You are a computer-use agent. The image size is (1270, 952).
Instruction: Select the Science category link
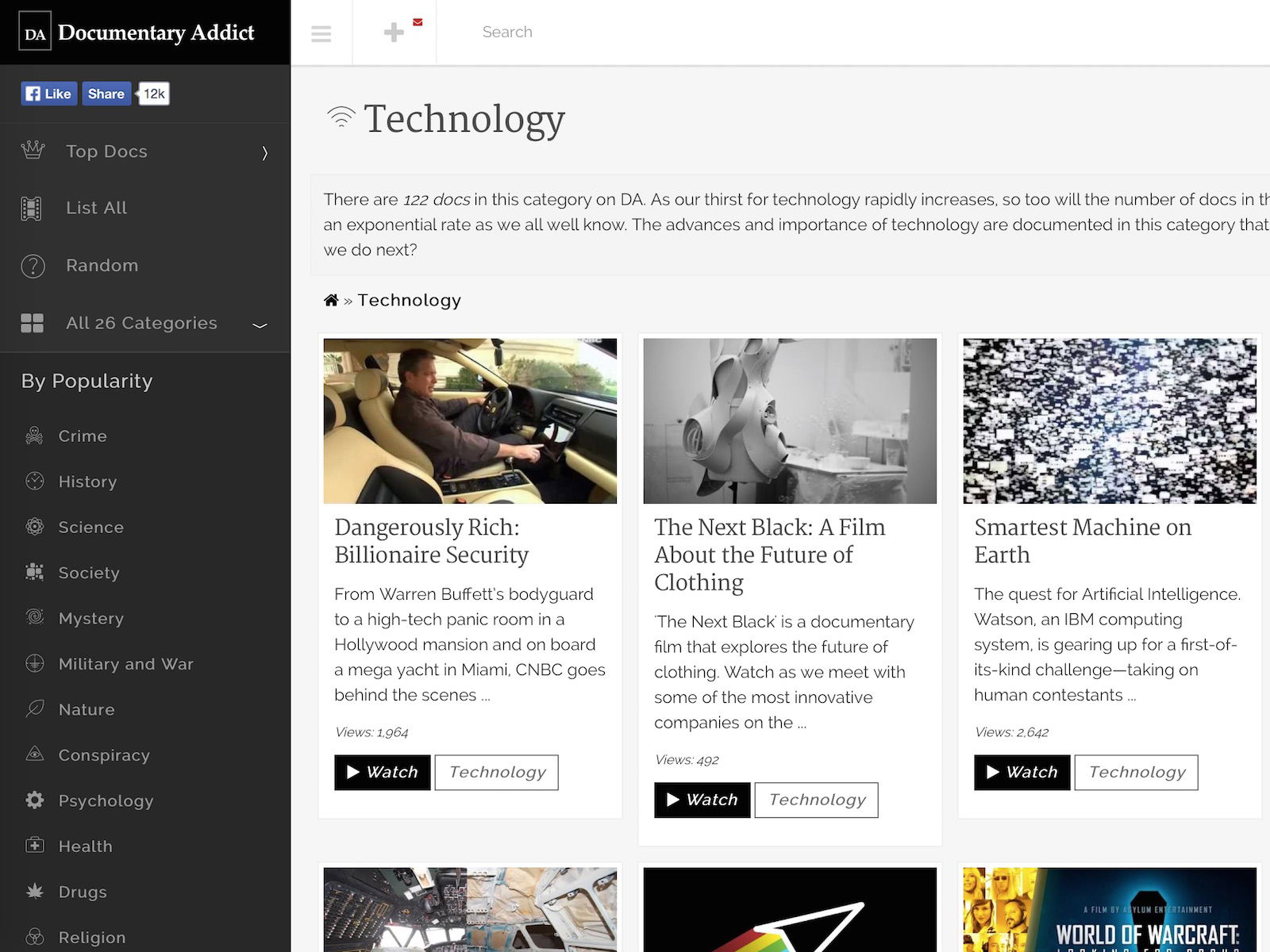point(90,527)
